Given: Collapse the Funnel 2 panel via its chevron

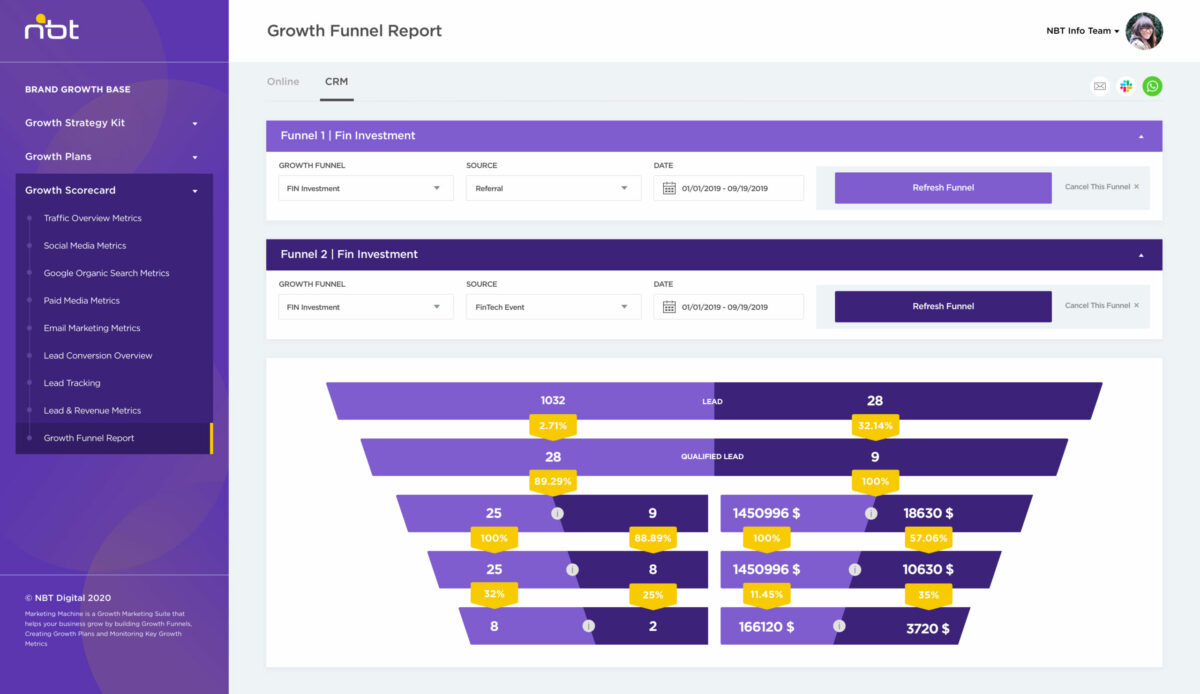Looking at the screenshot, I should (x=1140, y=254).
